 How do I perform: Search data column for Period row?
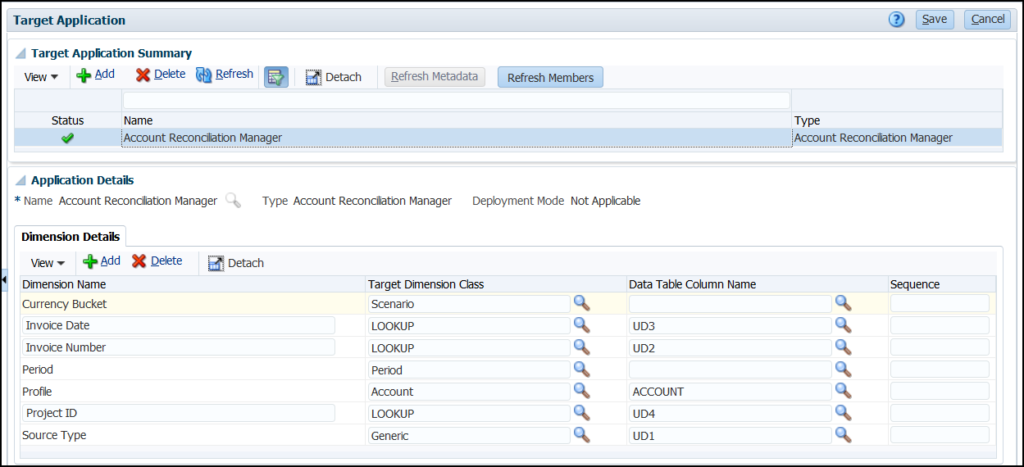point(843,369)
